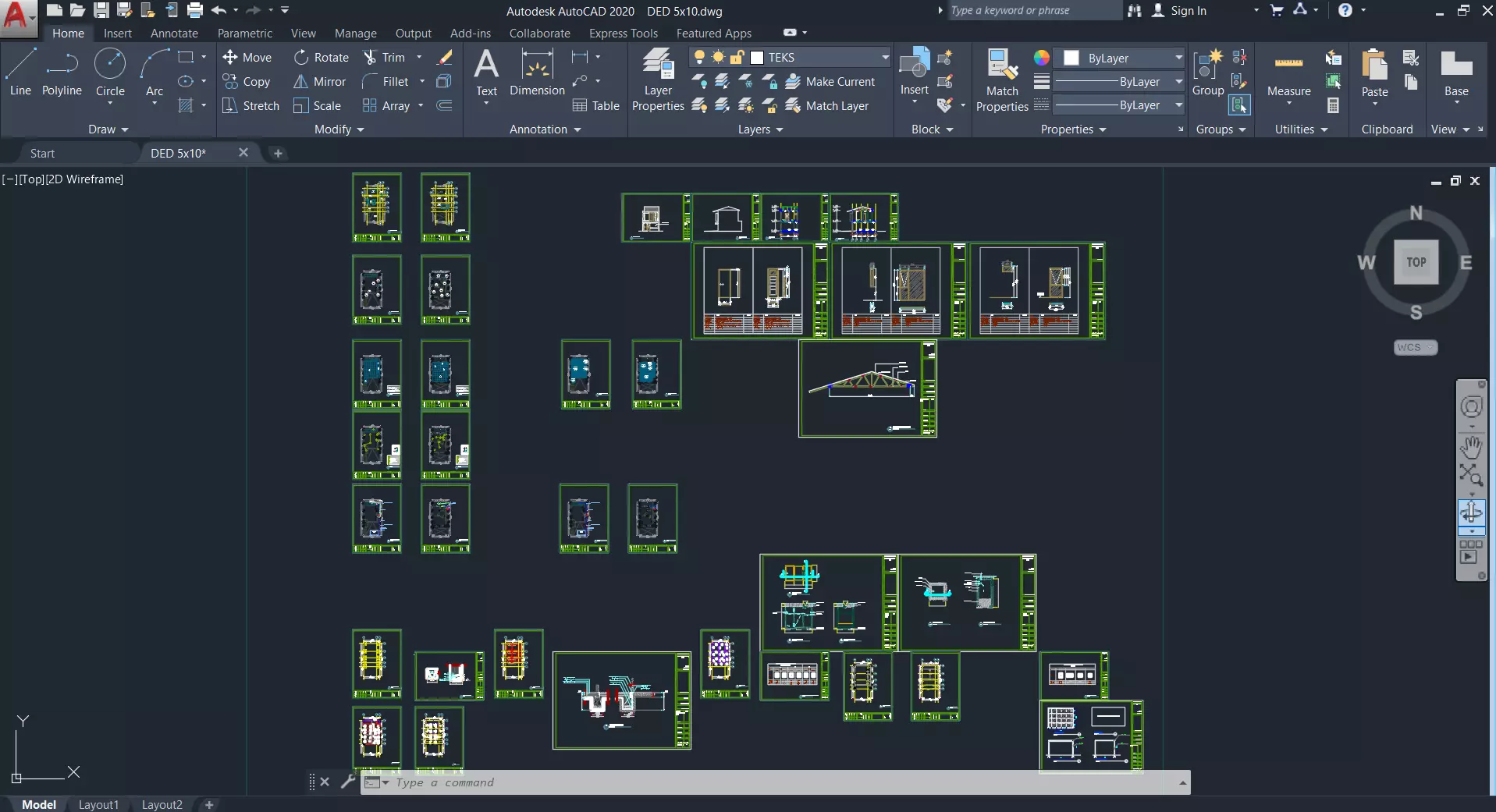Pick the Stretch tool
Viewport: 1496px width, 812px height.
click(x=251, y=105)
